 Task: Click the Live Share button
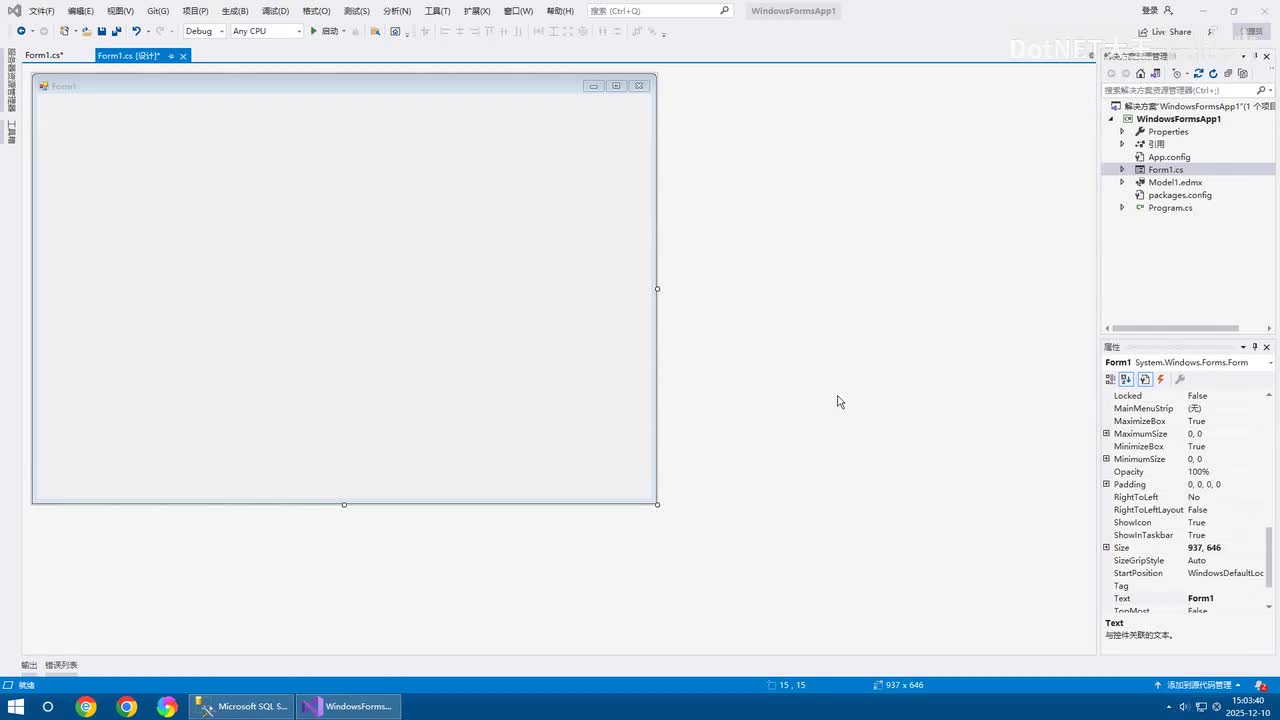(x=1165, y=32)
